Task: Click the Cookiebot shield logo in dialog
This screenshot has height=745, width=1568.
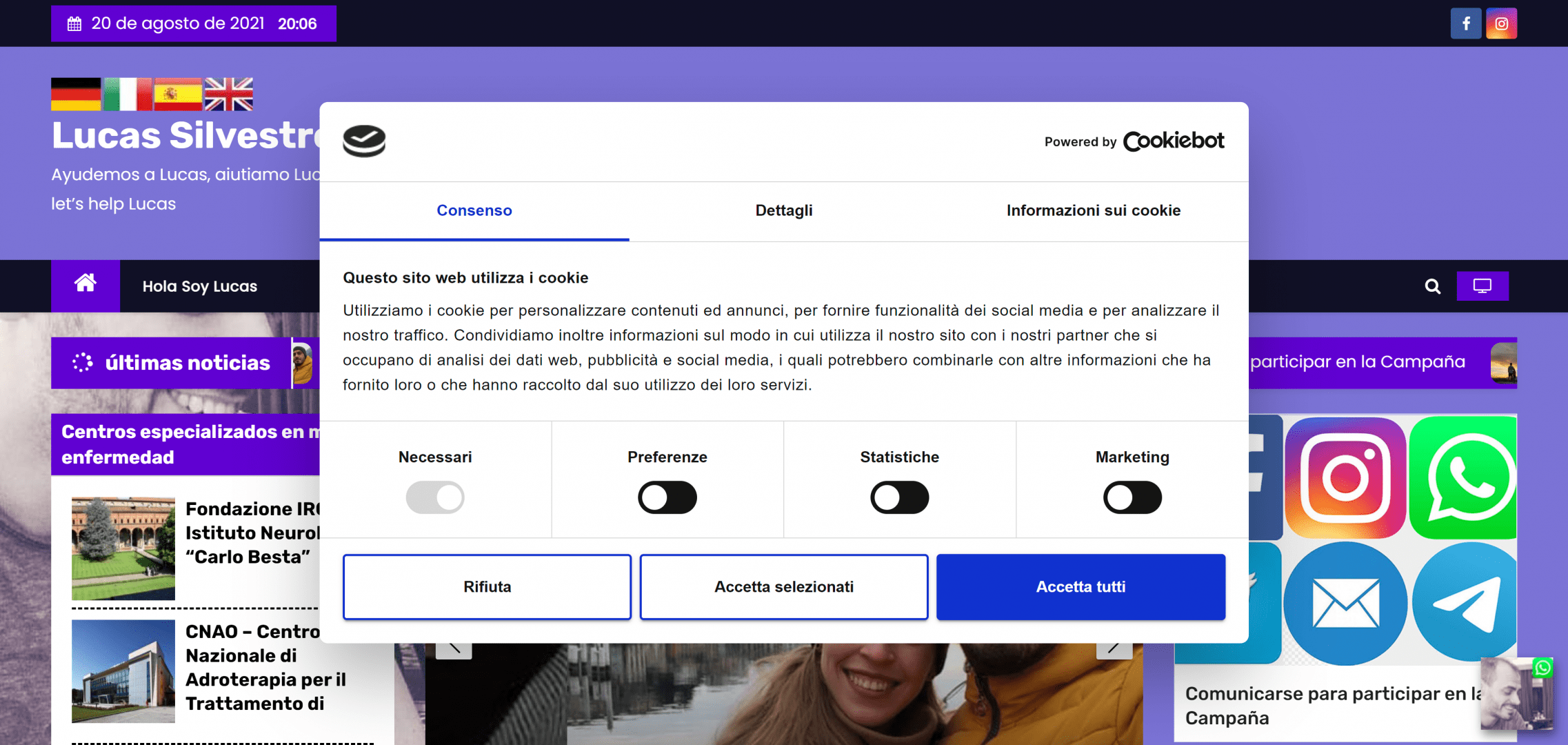Action: click(x=364, y=141)
